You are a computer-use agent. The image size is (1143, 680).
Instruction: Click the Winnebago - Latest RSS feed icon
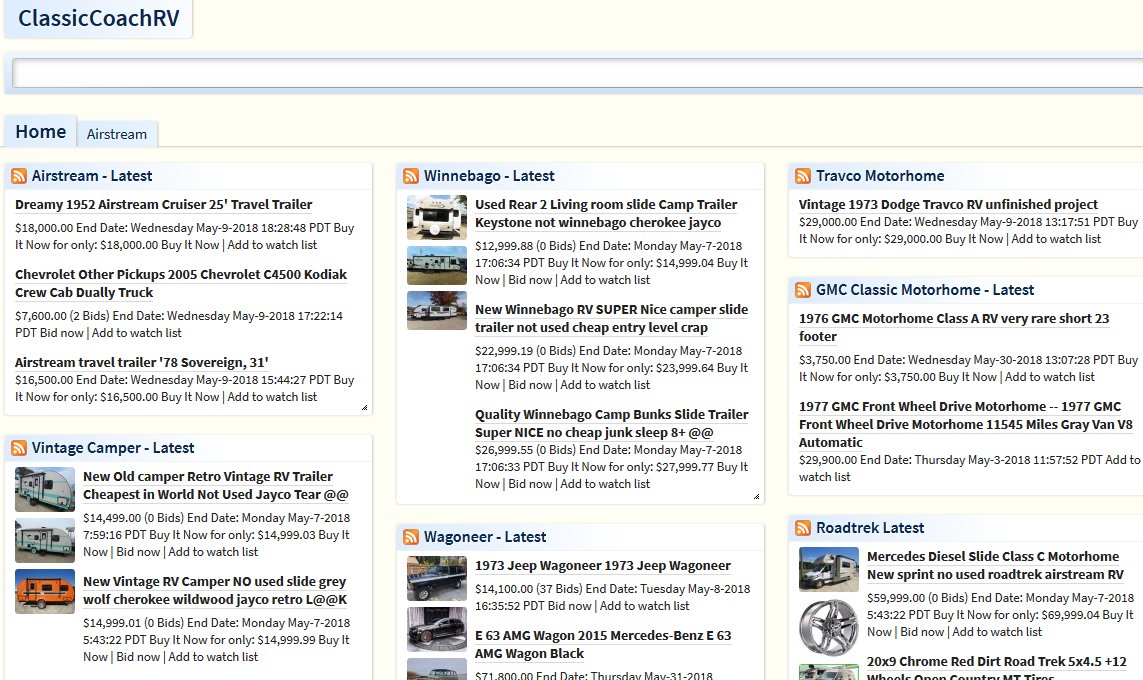(x=411, y=176)
